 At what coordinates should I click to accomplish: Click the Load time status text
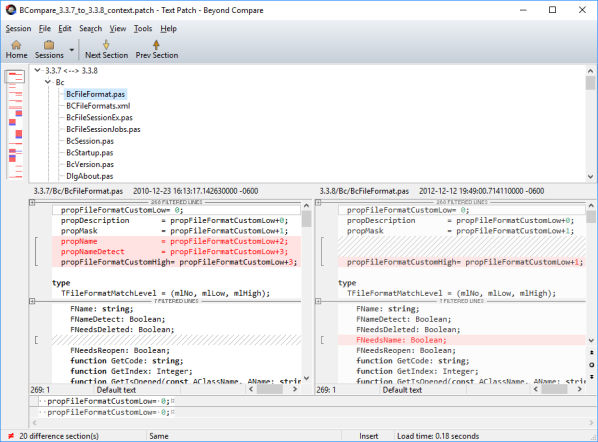[x=438, y=436]
